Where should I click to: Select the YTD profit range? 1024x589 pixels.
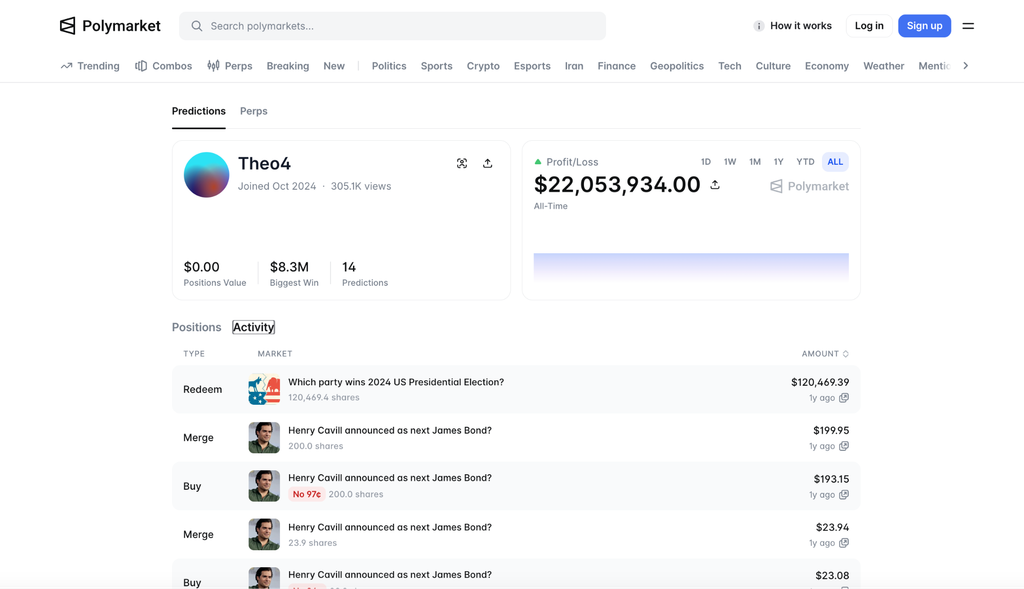coord(805,162)
